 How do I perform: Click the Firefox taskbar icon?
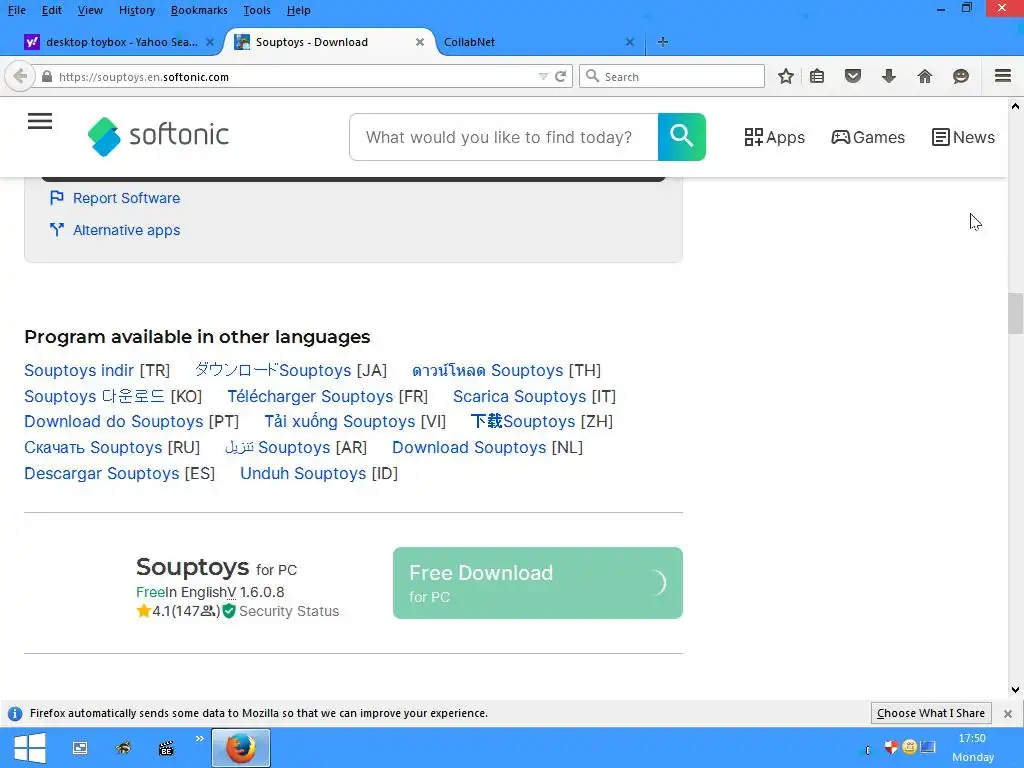click(240, 748)
